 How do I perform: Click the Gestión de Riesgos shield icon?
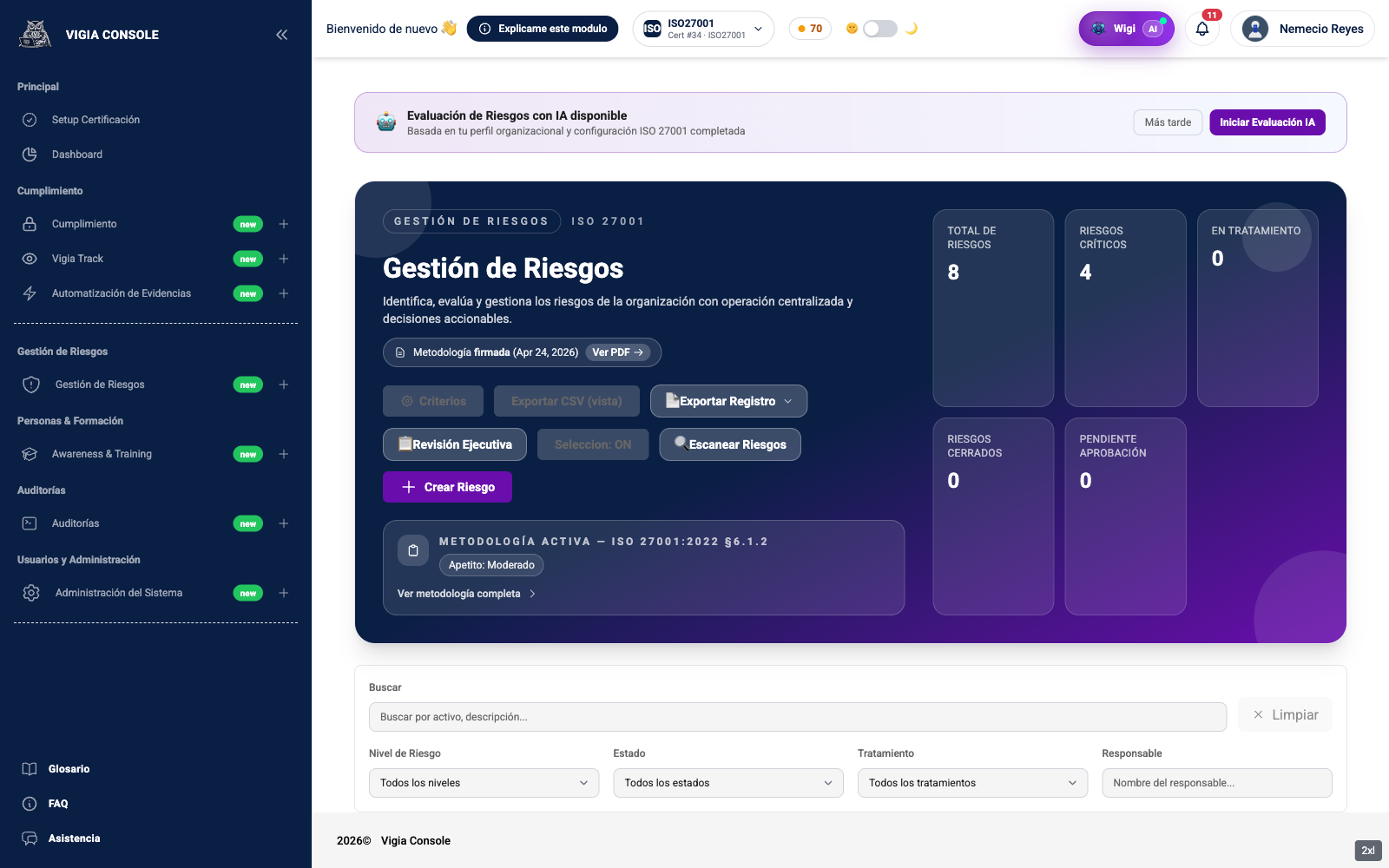pyautogui.click(x=31, y=385)
